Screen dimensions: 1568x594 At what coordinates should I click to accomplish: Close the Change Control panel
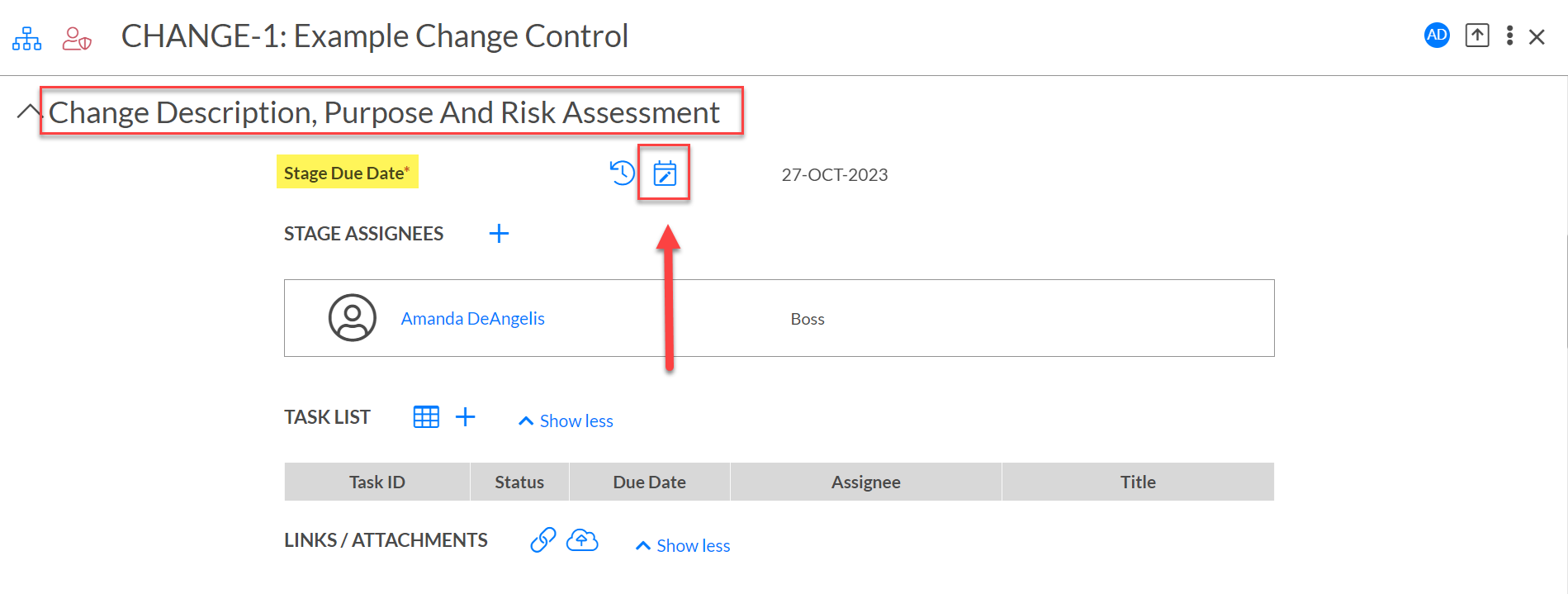click(x=1537, y=37)
